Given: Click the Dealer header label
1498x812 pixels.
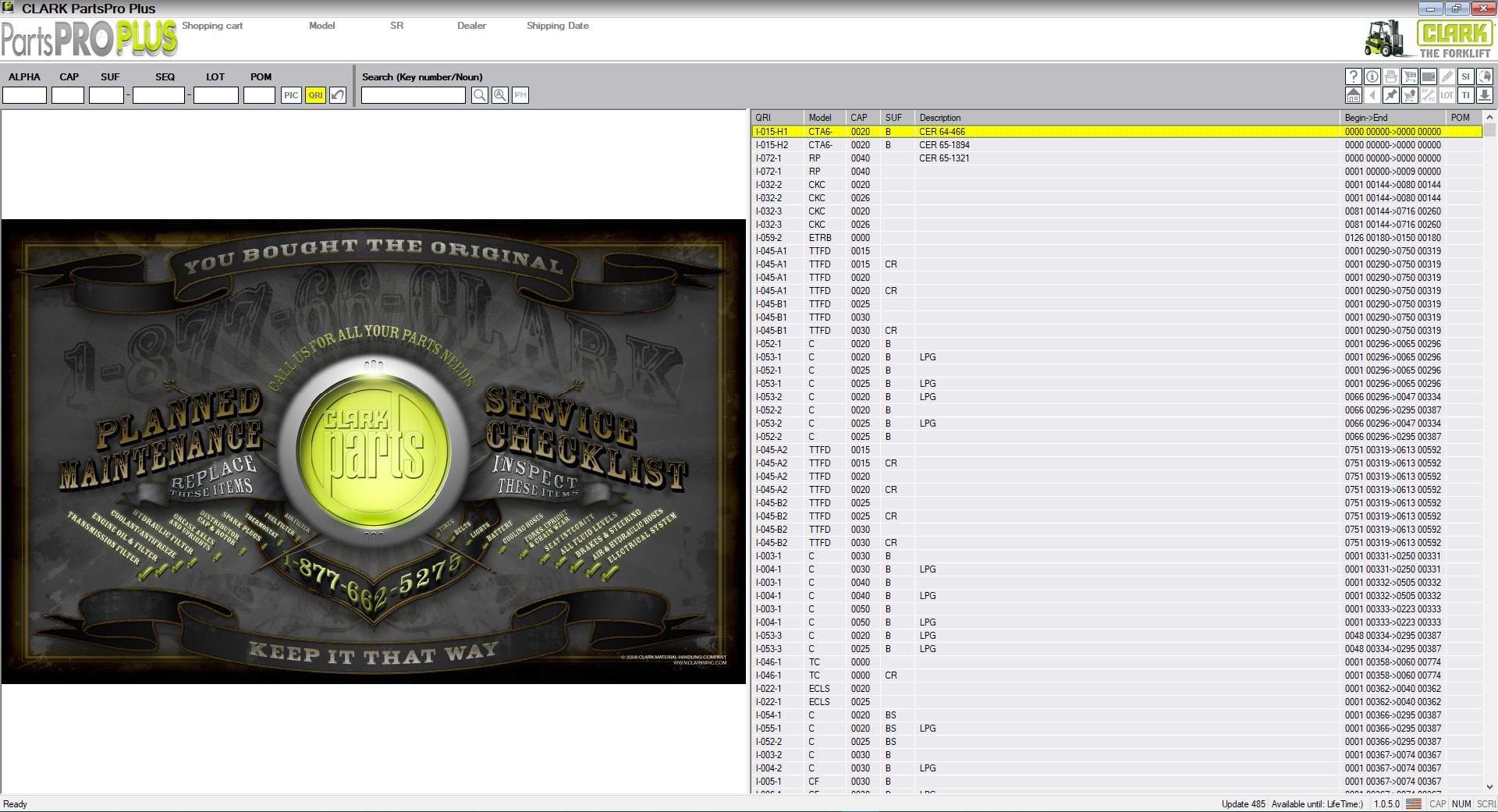Looking at the screenshot, I should [471, 26].
